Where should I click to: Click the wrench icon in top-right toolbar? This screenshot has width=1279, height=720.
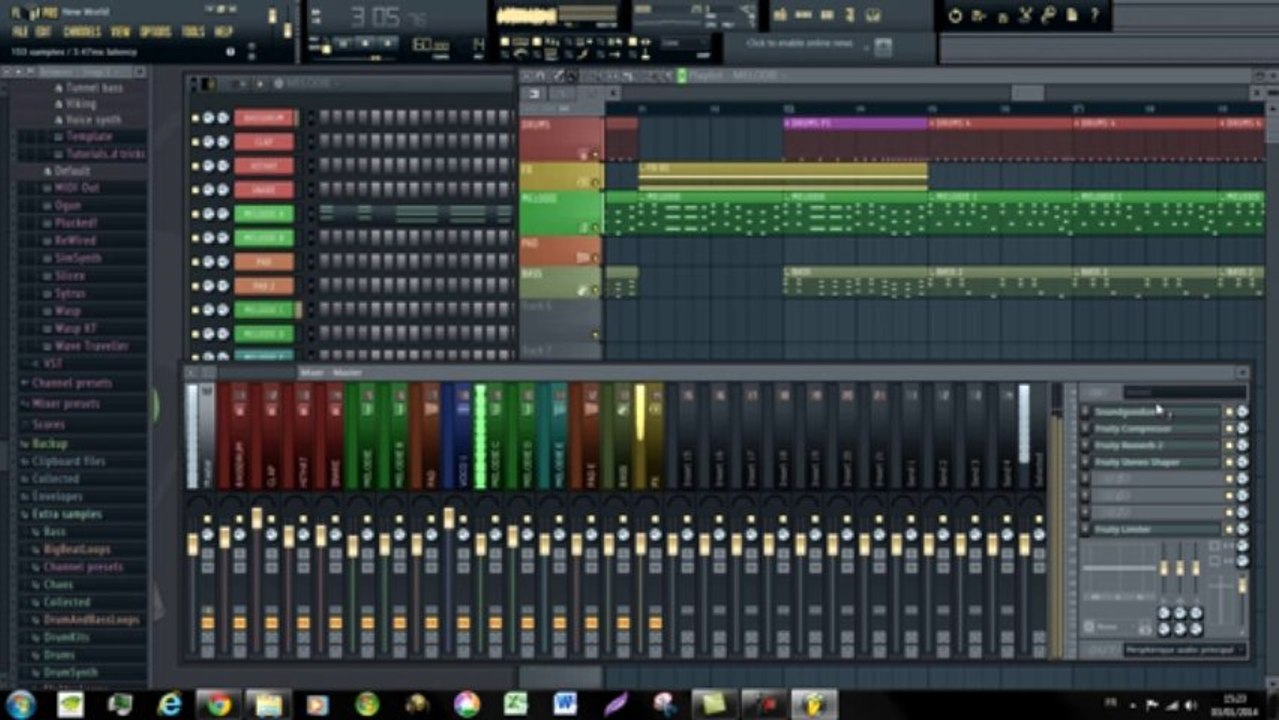(x=1049, y=15)
